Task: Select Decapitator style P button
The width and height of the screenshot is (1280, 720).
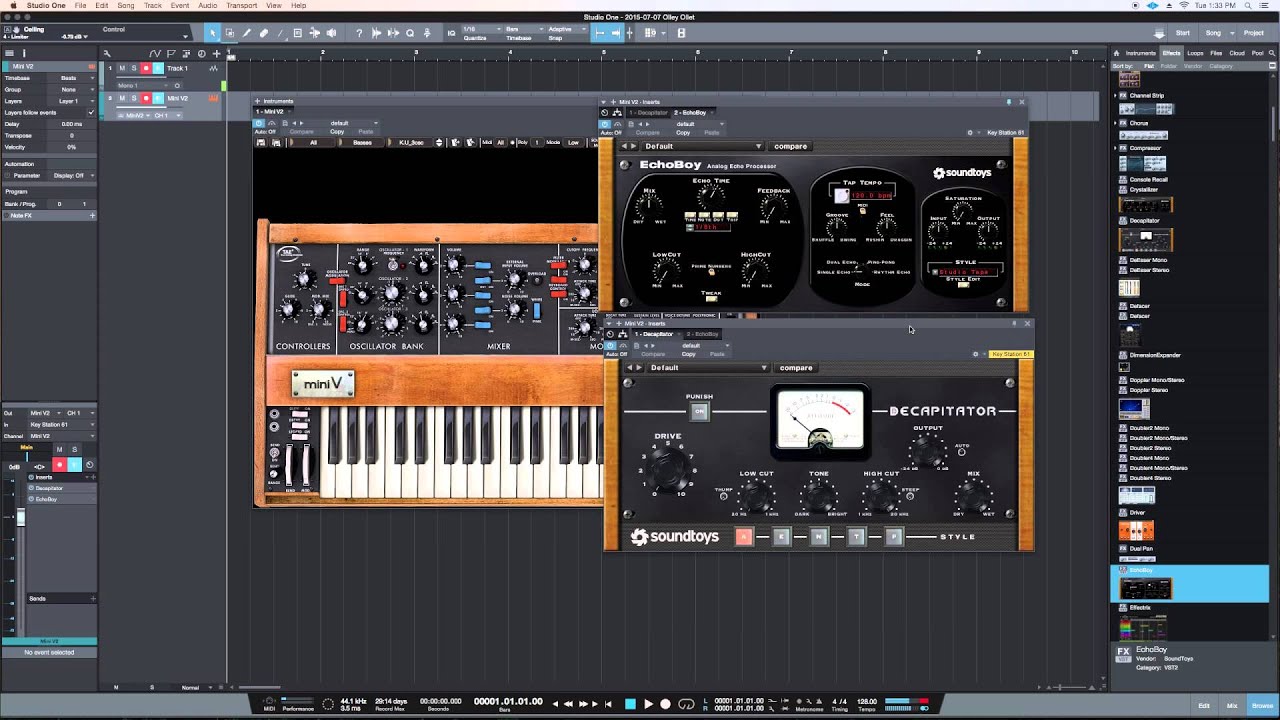Action: coord(894,537)
